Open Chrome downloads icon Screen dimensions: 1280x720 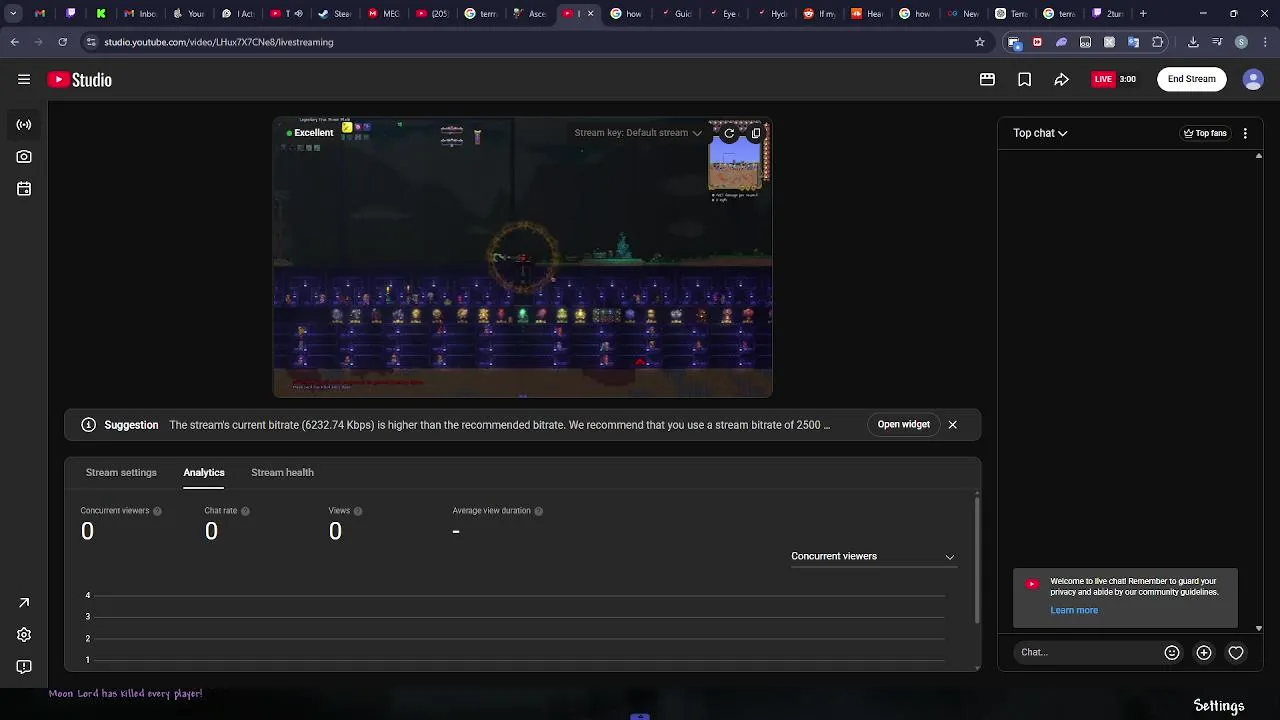1193,42
